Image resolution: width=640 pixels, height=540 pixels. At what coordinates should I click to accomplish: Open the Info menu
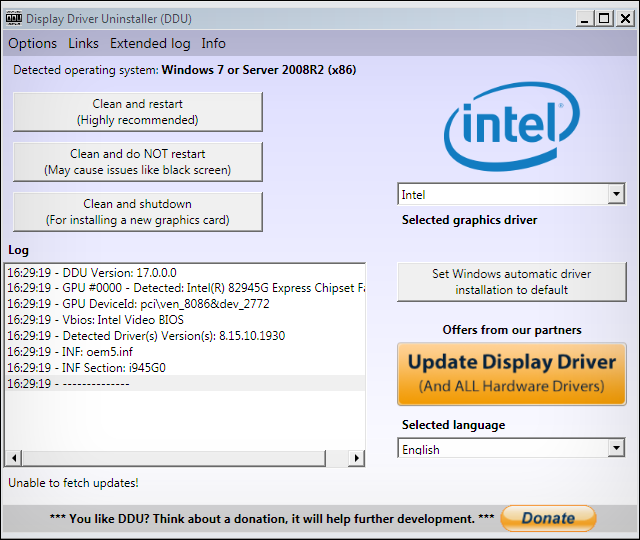pyautogui.click(x=213, y=43)
